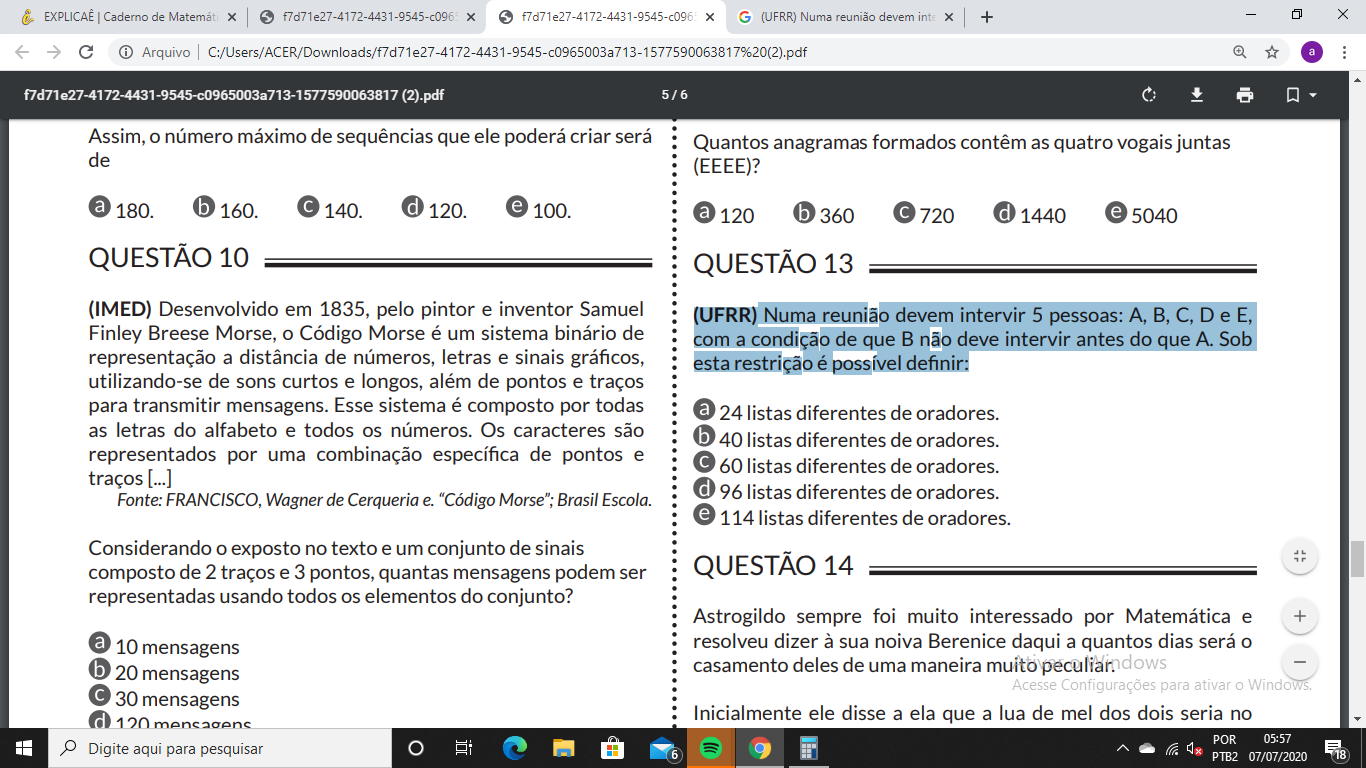Download the PDF file
Viewport: 1366px width, 768px height.
[1196, 95]
